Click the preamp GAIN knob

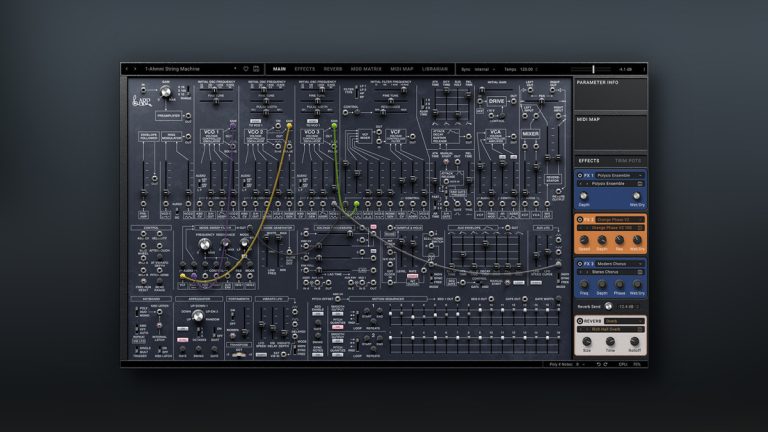coord(166,92)
